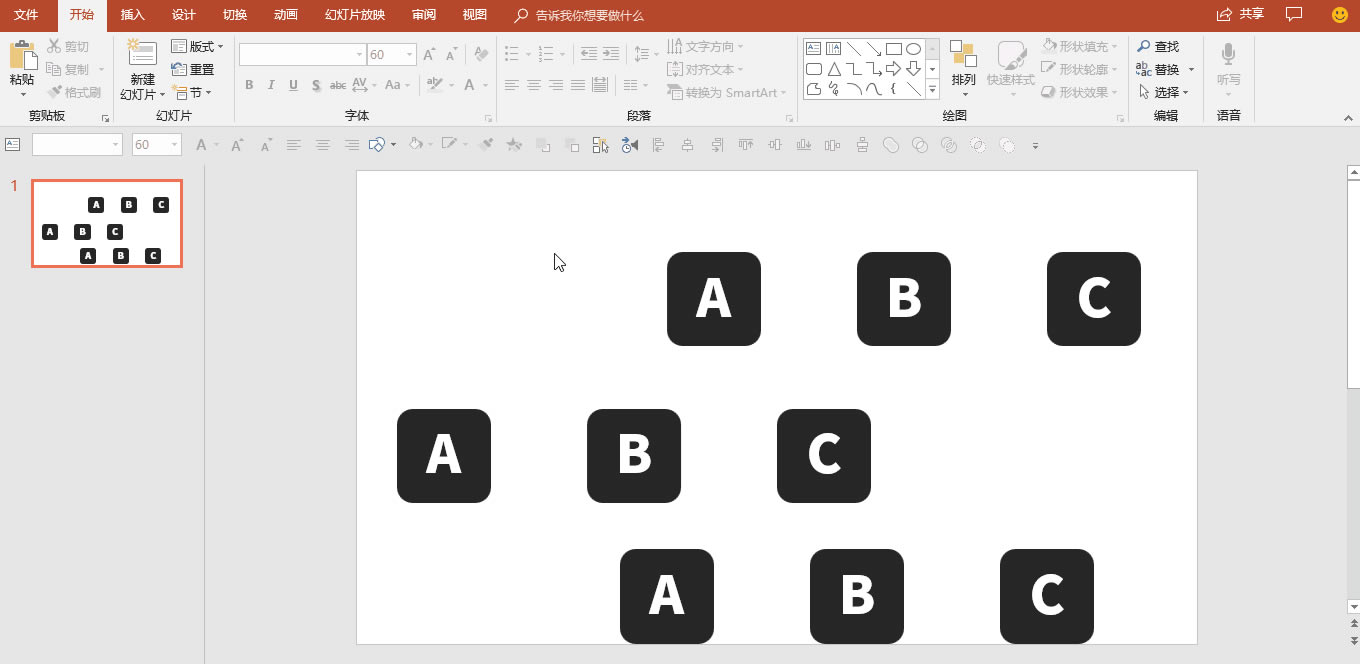Viewport: 1360px width, 664px height.
Task: Switch to the 插入 tab
Action: (132, 15)
